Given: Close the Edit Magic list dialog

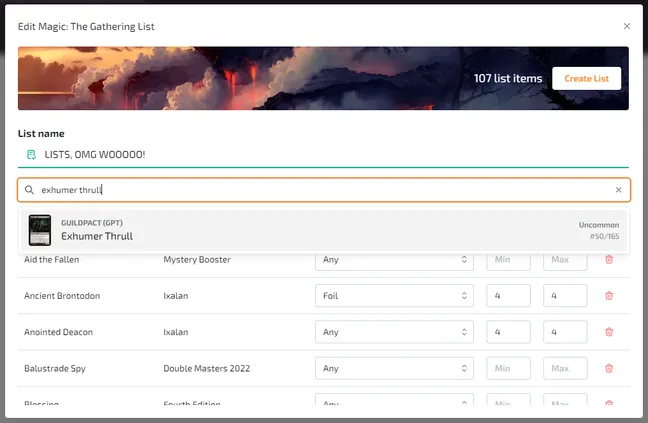Looking at the screenshot, I should click(x=627, y=26).
